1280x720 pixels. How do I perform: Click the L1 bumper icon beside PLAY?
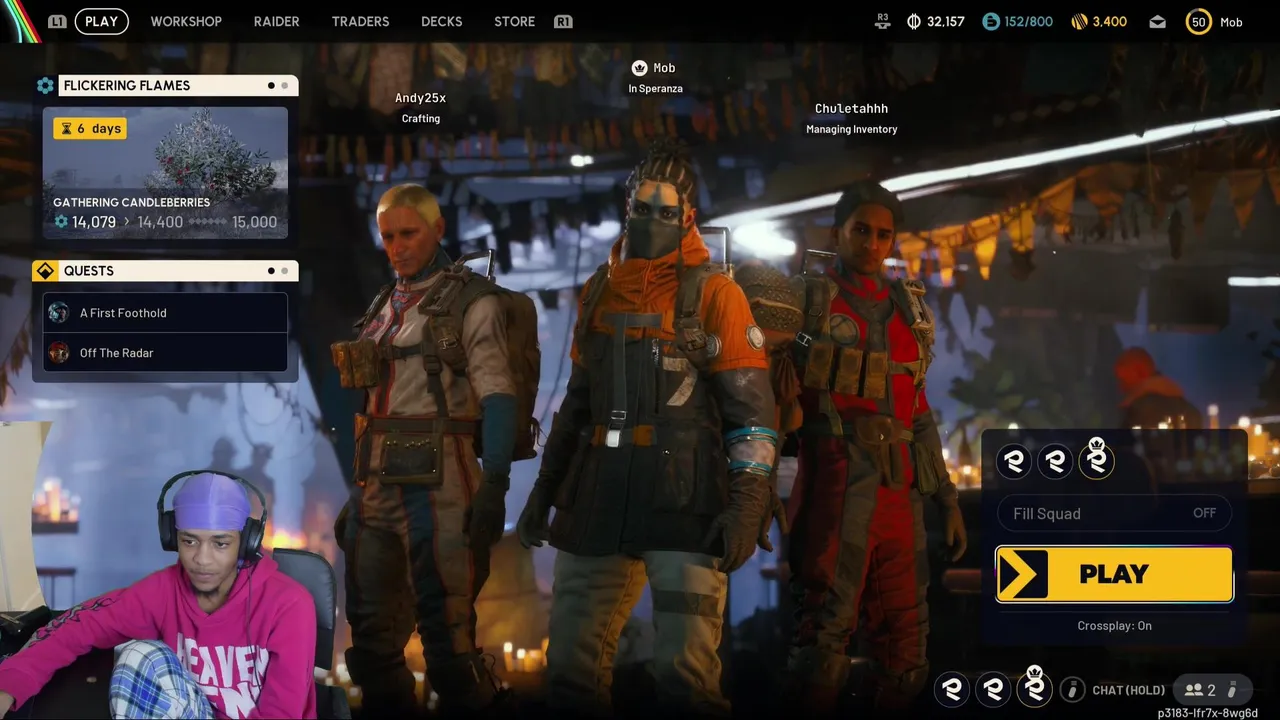pyautogui.click(x=57, y=21)
